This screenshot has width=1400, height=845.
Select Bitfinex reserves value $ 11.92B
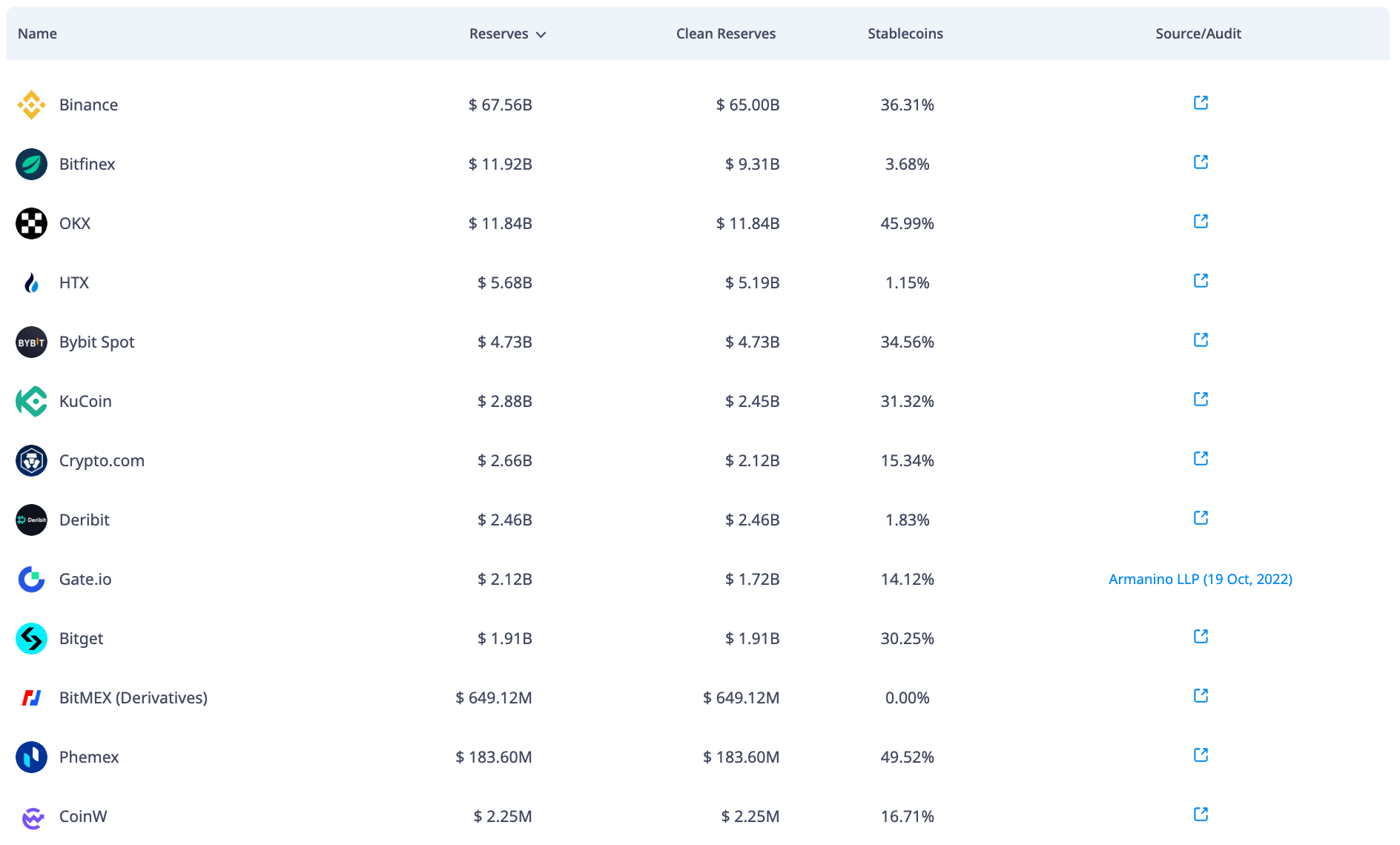click(x=501, y=164)
